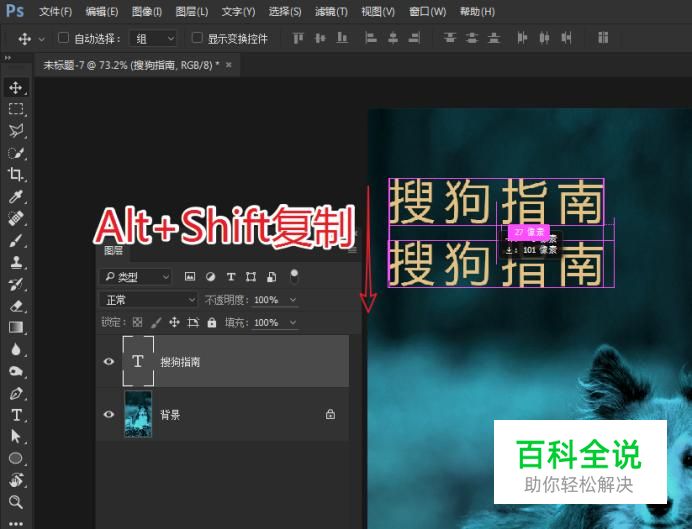Filter layers by shape layer icon
692x529 pixels.
click(251, 277)
